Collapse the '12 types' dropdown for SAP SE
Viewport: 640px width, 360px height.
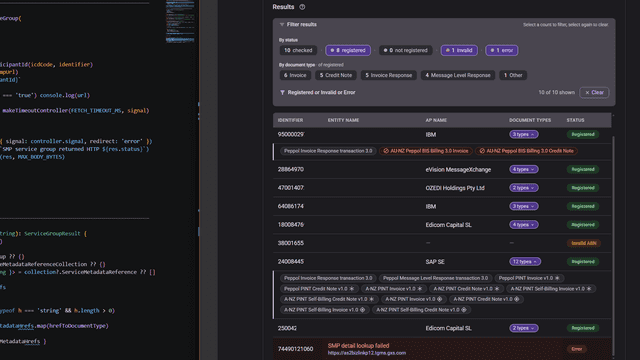click(x=524, y=261)
